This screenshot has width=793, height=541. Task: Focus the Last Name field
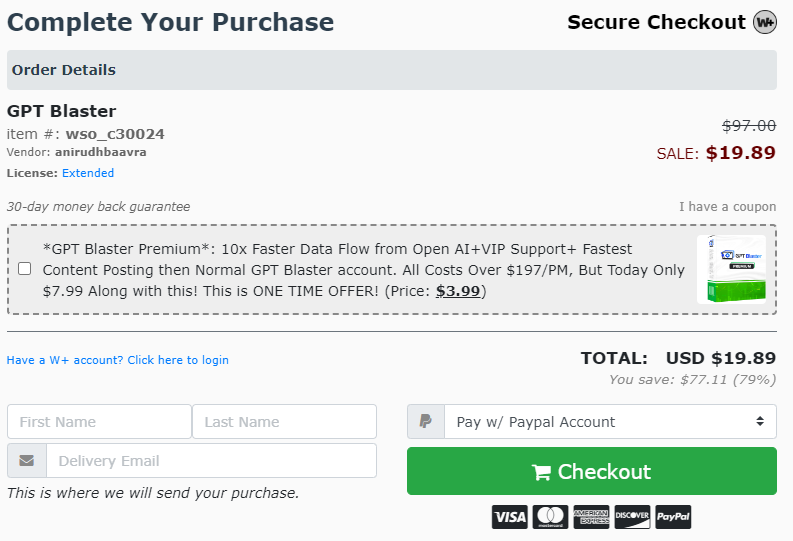(284, 421)
